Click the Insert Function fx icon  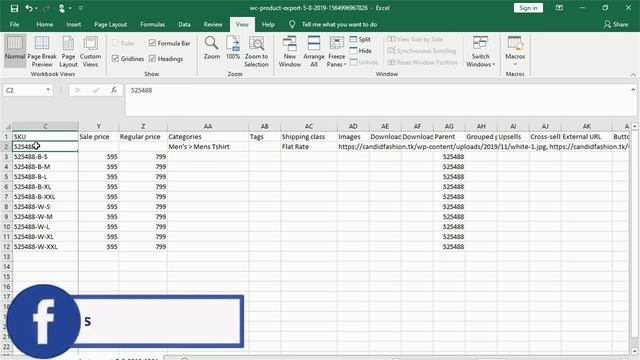point(114,90)
